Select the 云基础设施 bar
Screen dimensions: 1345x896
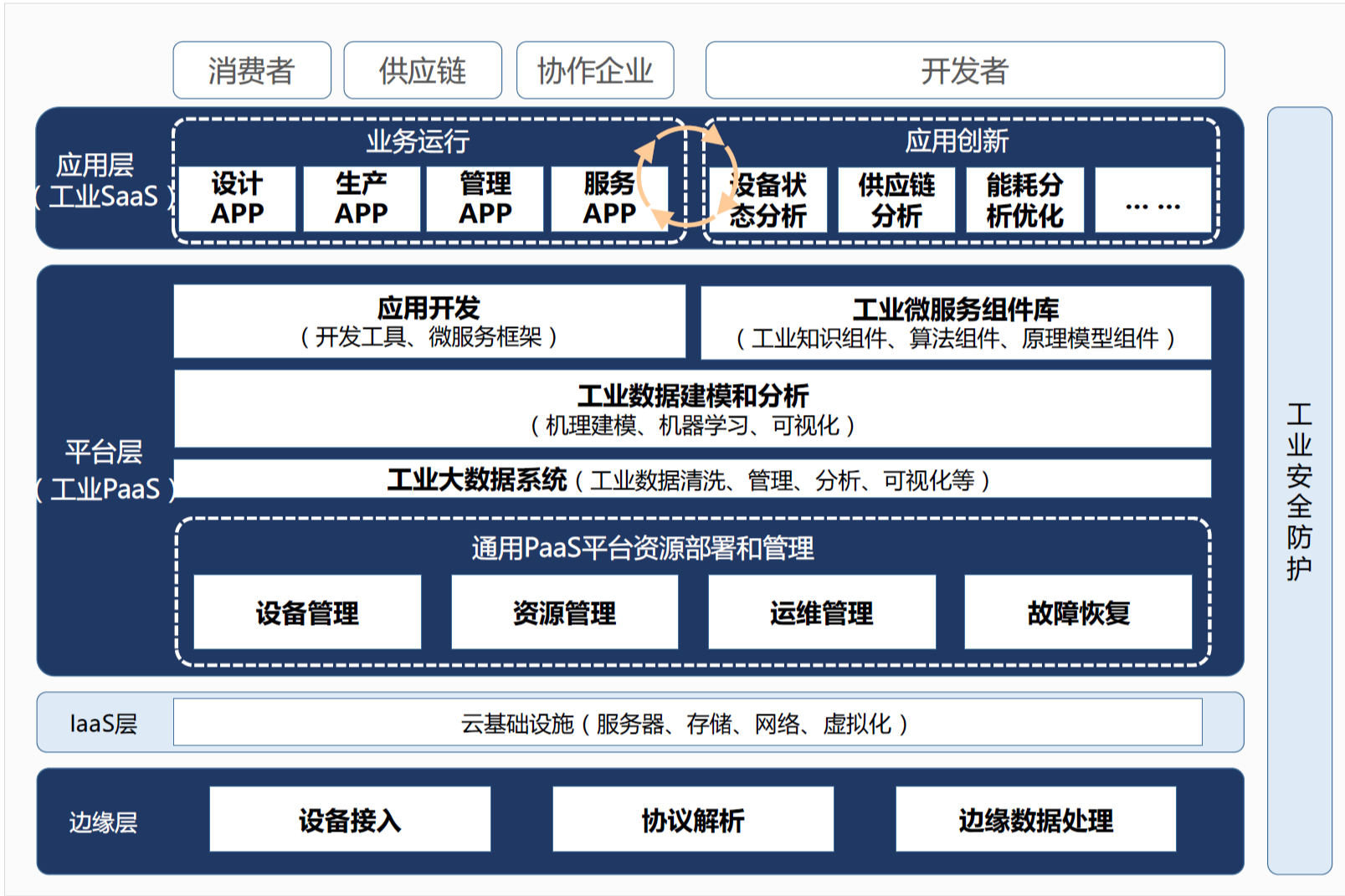[x=688, y=722]
